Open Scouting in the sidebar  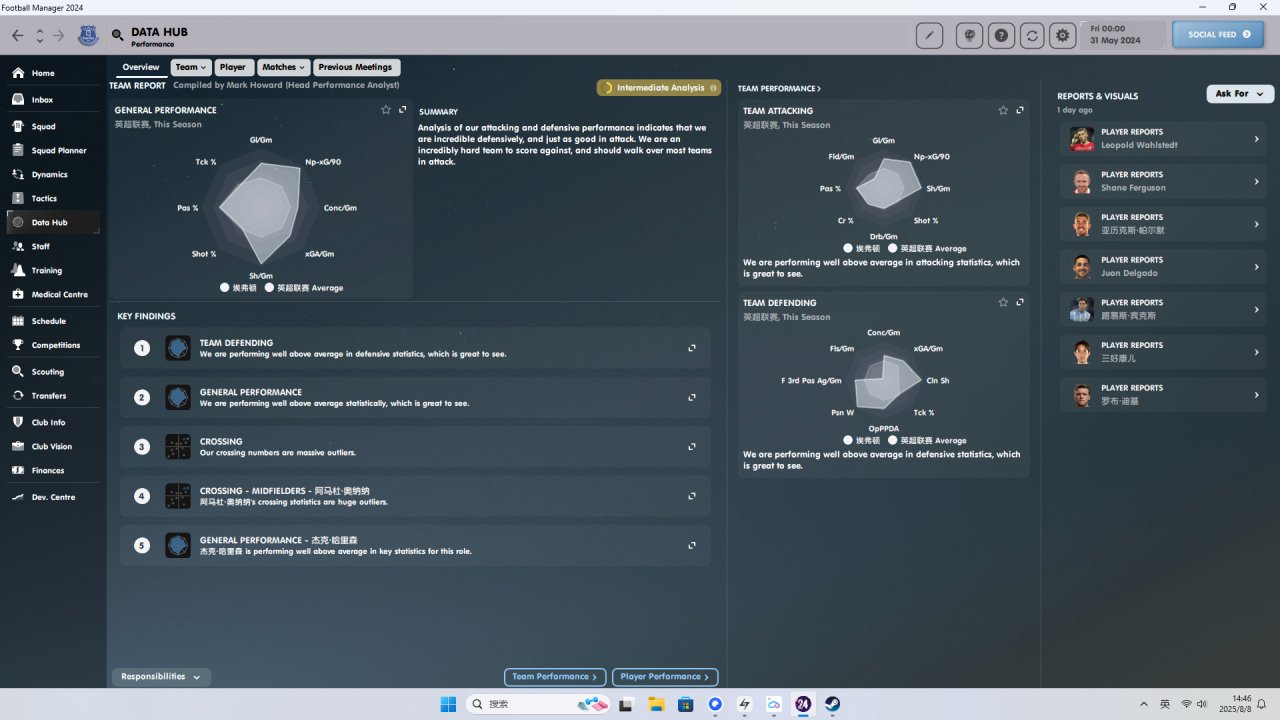point(53,372)
